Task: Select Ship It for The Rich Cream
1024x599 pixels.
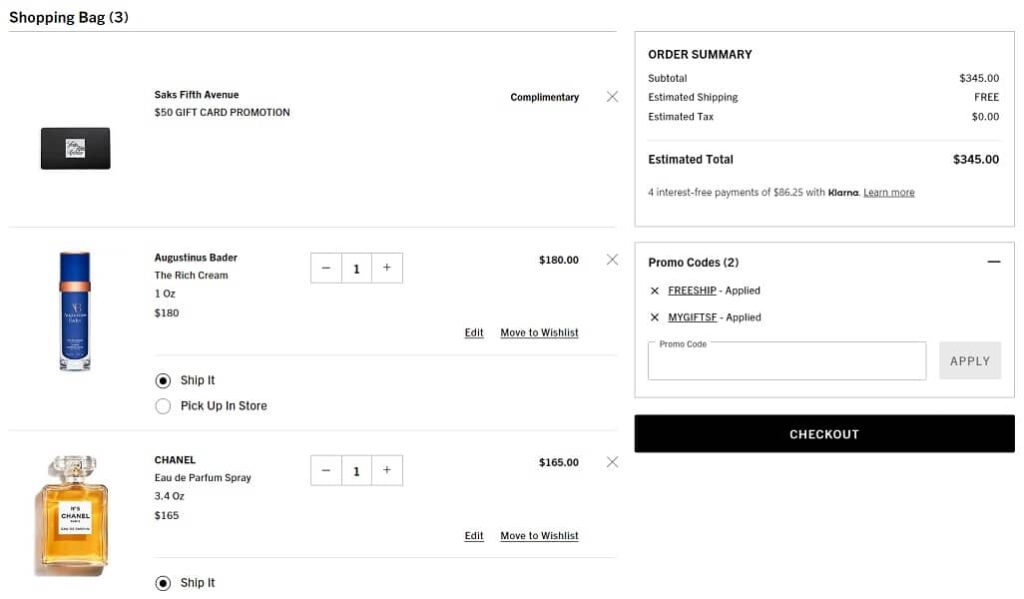Action: pos(163,381)
